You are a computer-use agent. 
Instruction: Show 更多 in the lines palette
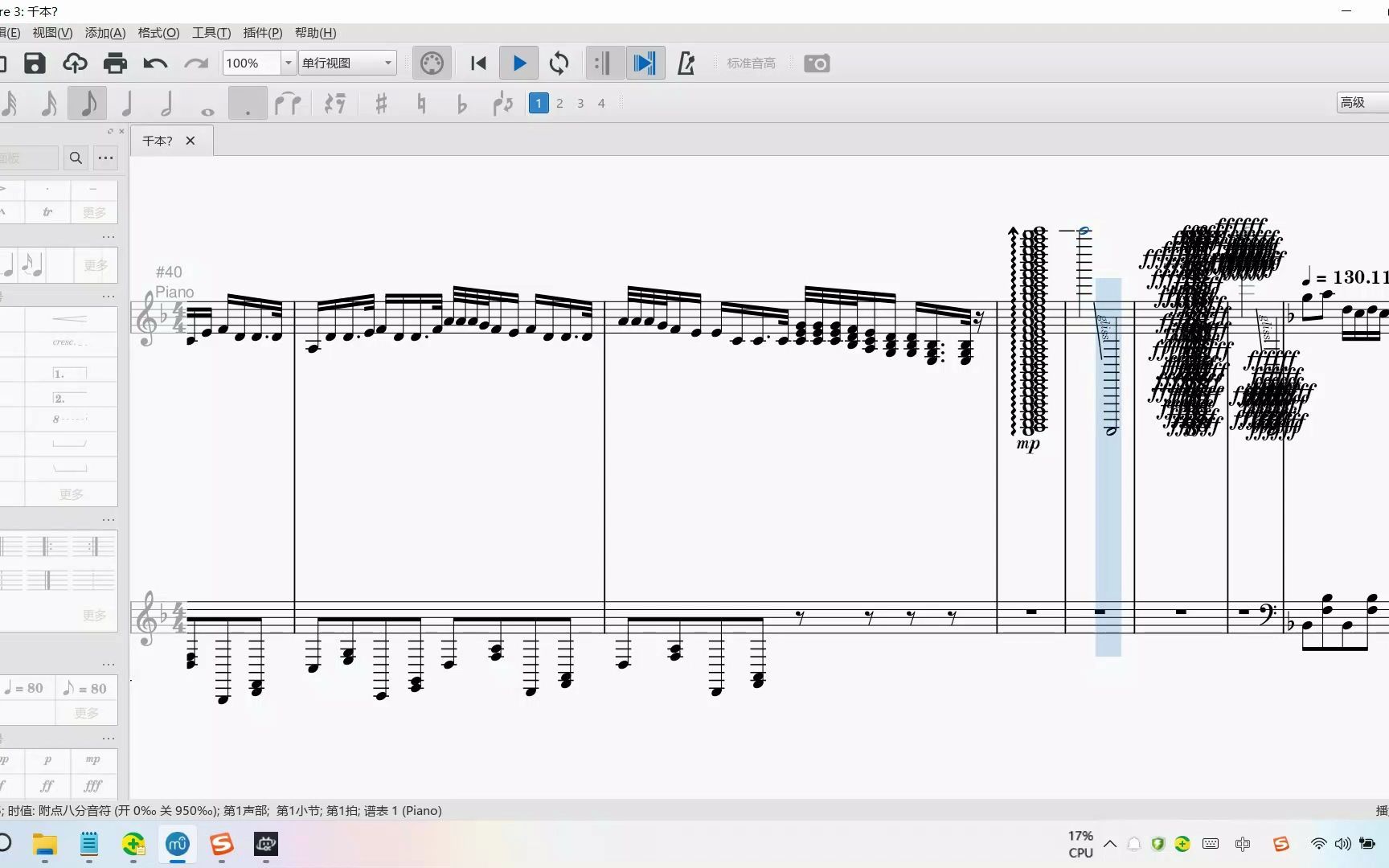[x=72, y=494]
